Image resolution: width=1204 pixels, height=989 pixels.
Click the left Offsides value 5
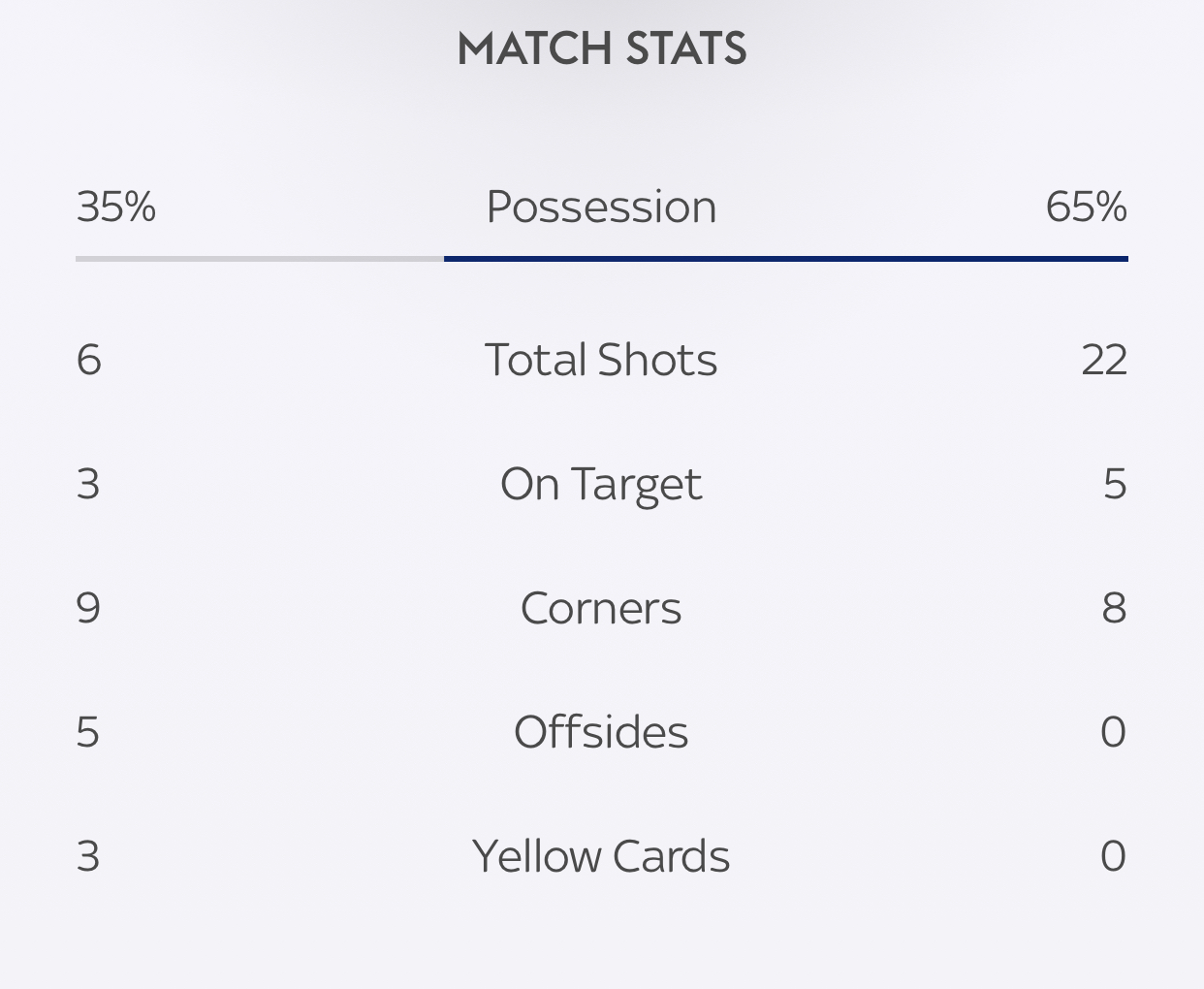[88, 732]
